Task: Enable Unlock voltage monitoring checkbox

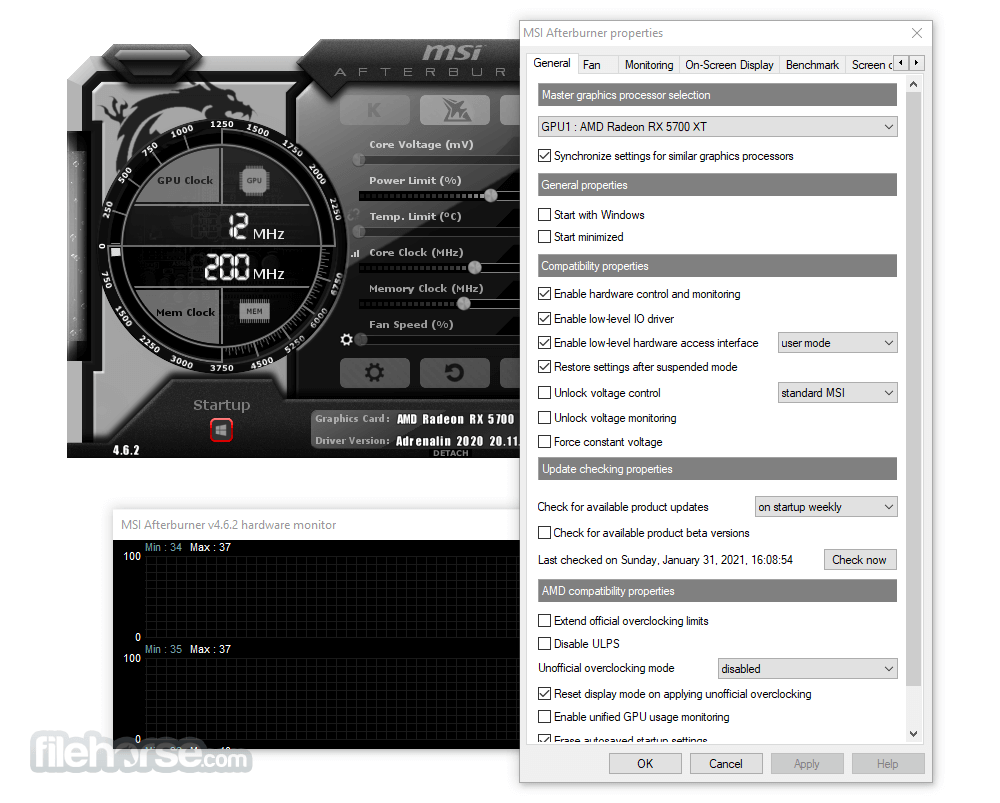Action: click(x=607, y=418)
